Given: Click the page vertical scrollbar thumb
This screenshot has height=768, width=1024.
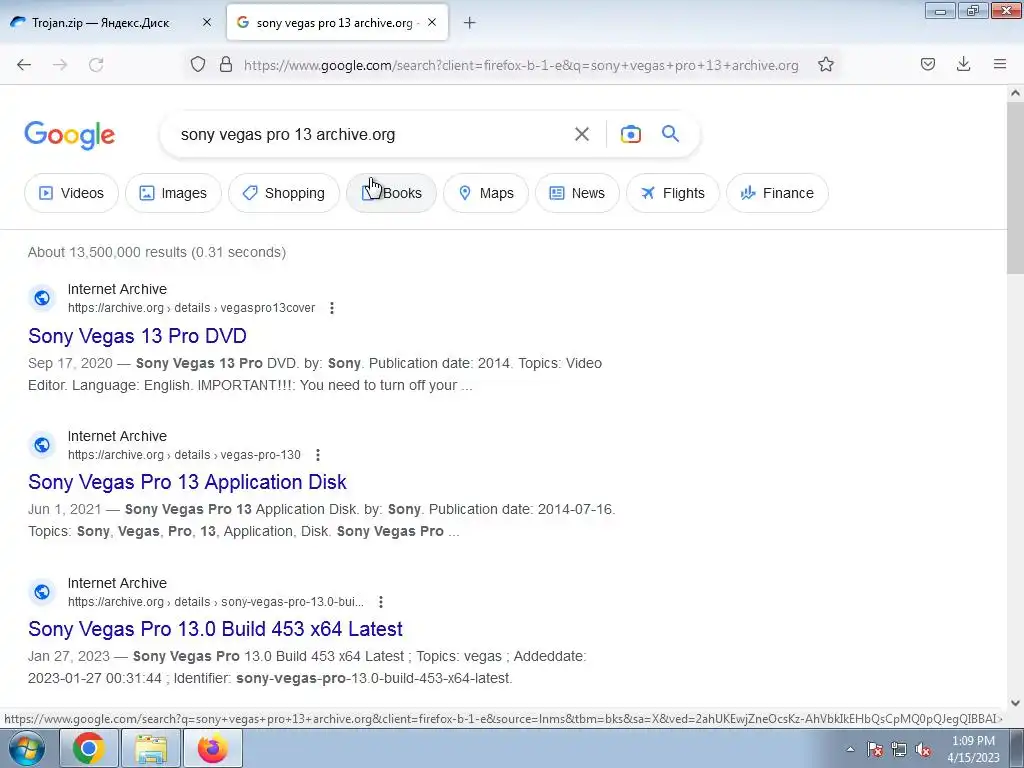Looking at the screenshot, I should pyautogui.click(x=1015, y=188).
